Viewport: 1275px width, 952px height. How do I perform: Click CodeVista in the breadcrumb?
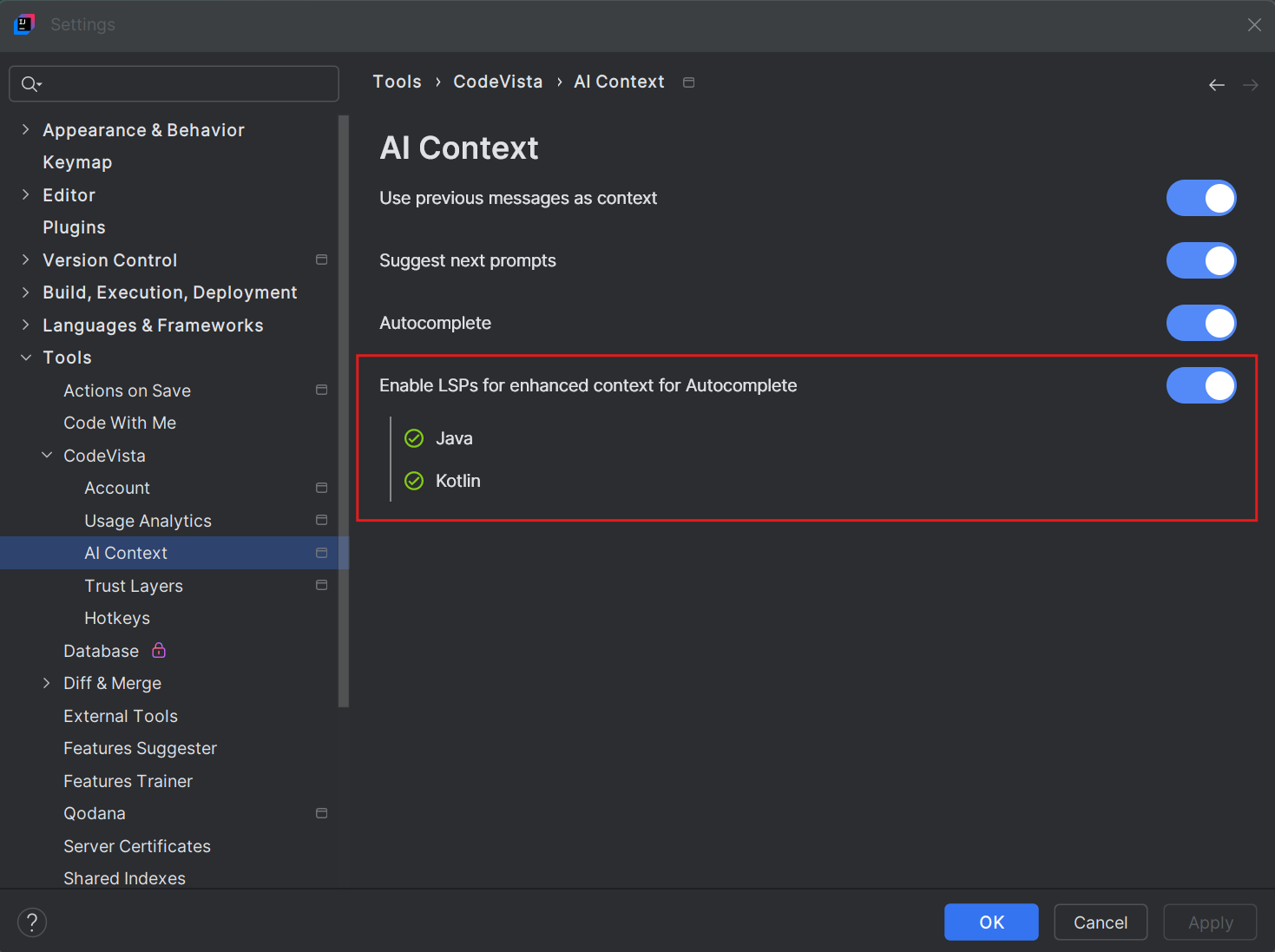pos(498,82)
